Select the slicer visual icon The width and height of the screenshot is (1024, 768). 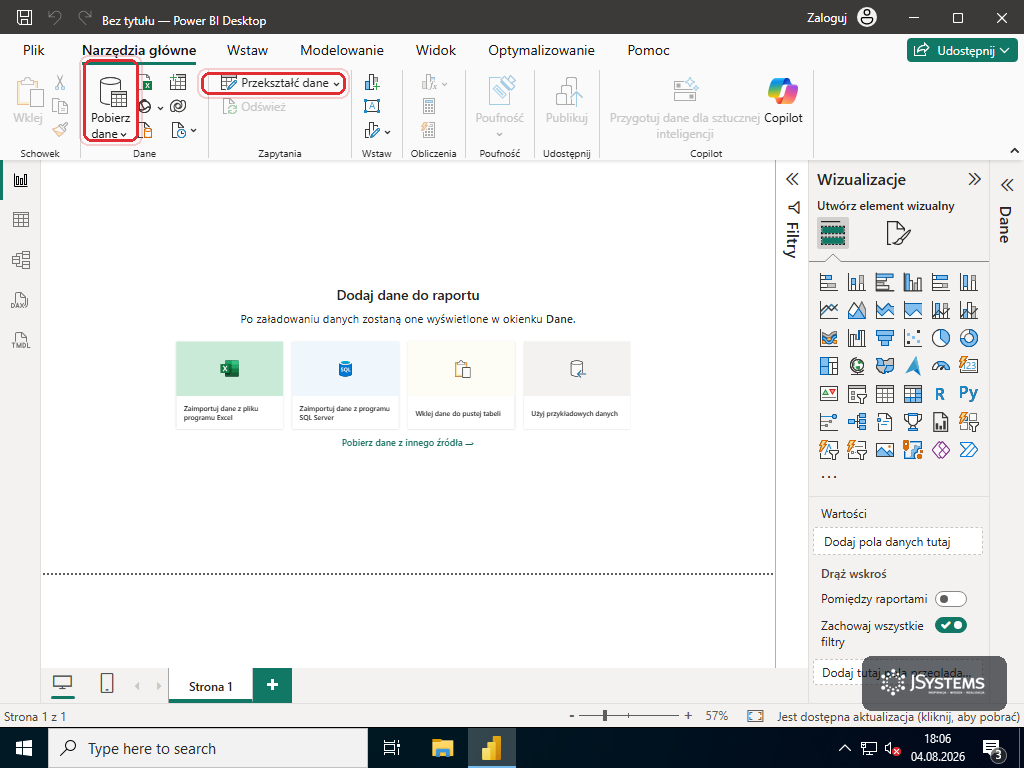[857, 394]
